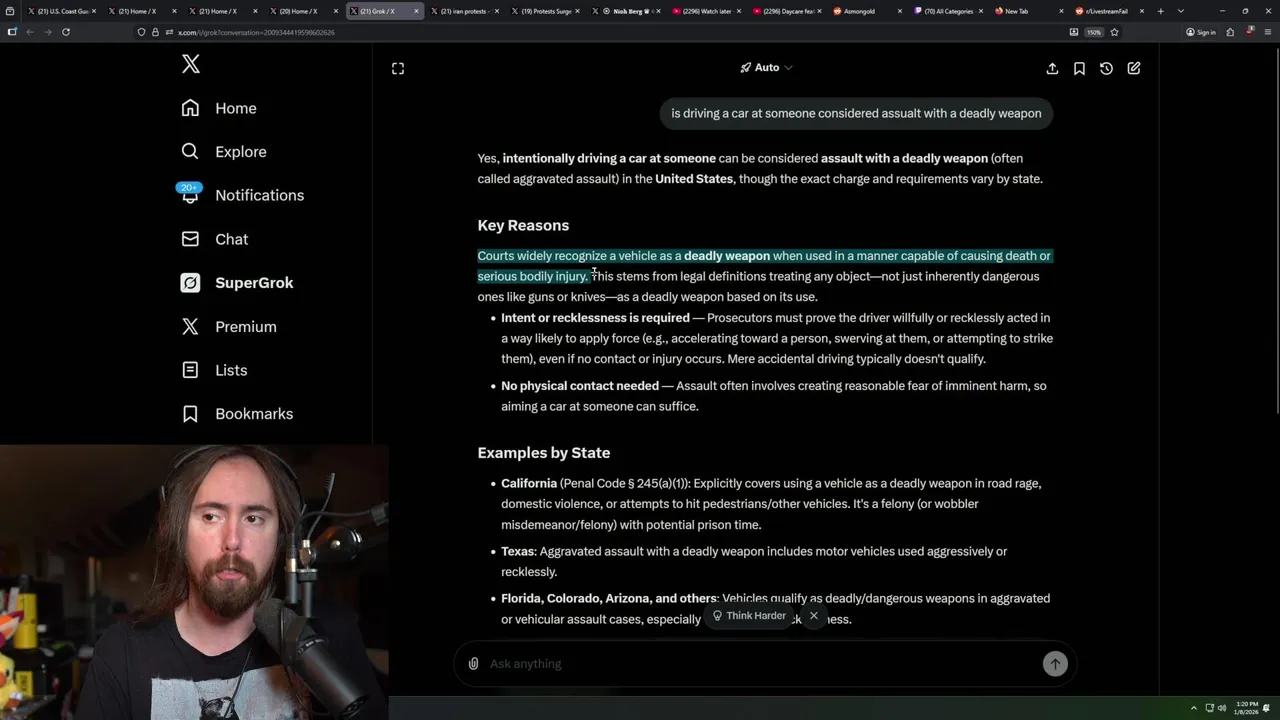Screen dimensions: 1280x720
Task: Click the attachment paperclip icon
Action: [473, 664]
